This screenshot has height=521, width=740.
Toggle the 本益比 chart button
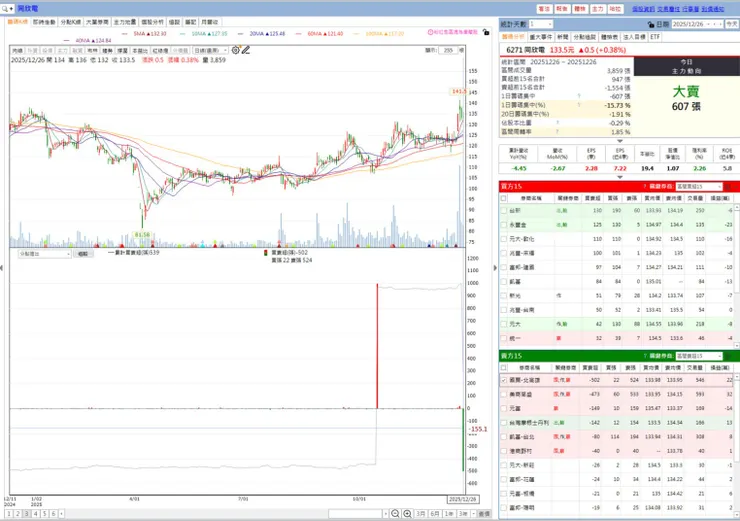140,50
